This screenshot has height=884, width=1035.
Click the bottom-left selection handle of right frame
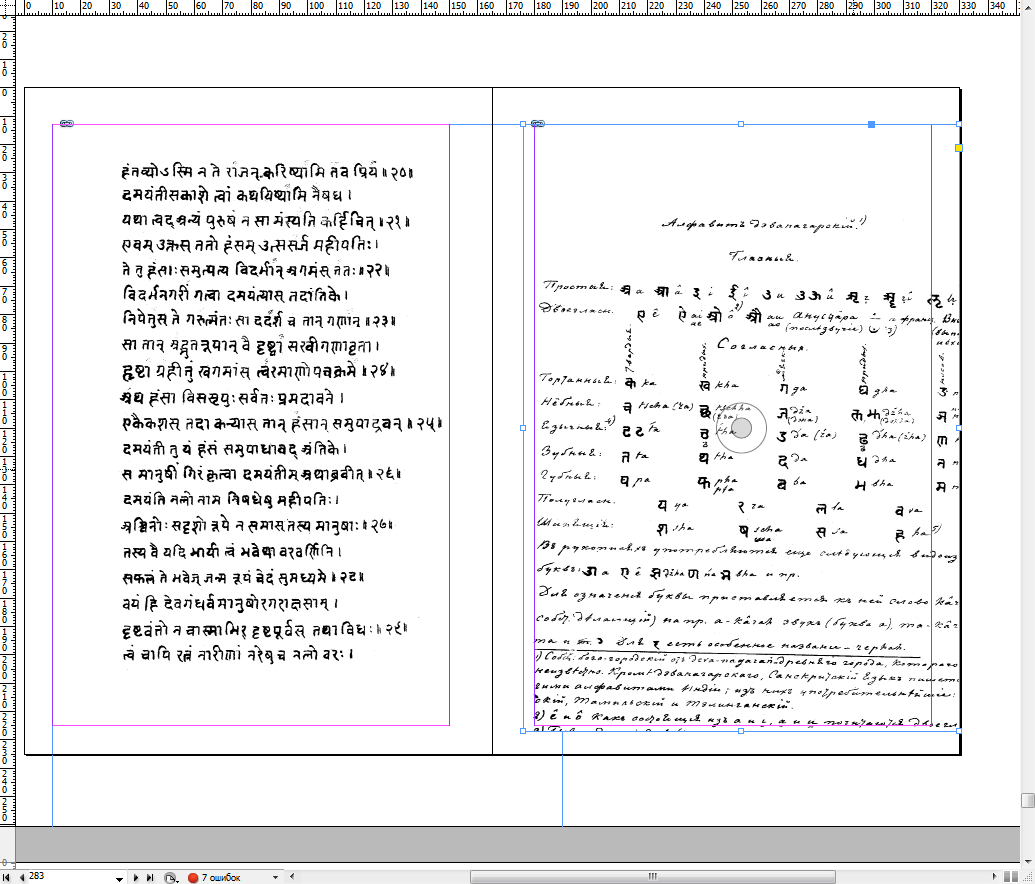[523, 731]
